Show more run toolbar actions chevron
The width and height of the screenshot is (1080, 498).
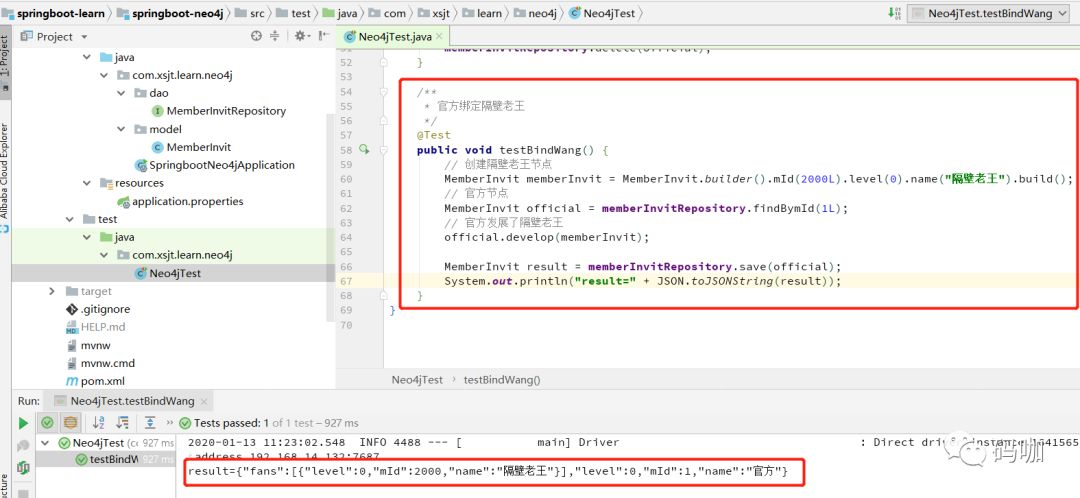169,423
